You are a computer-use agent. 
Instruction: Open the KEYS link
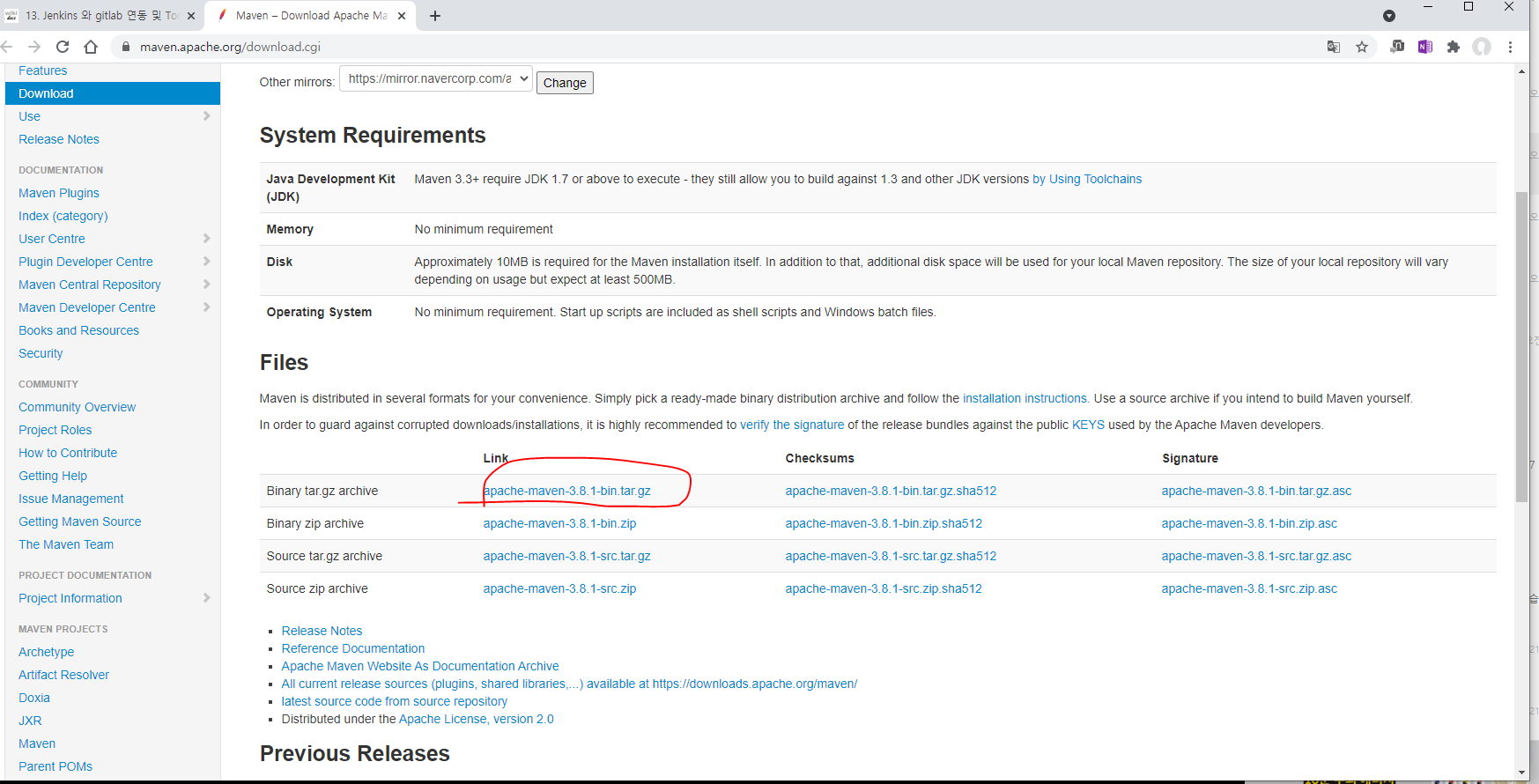click(1088, 425)
